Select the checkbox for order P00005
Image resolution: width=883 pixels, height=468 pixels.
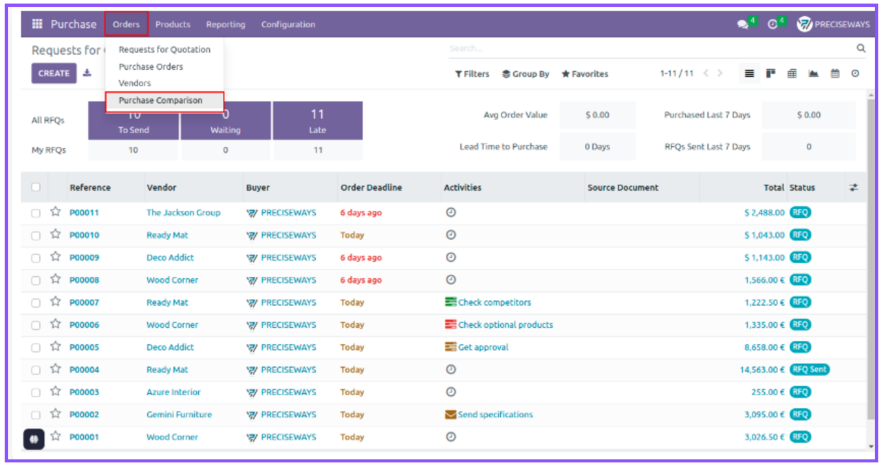(x=36, y=348)
